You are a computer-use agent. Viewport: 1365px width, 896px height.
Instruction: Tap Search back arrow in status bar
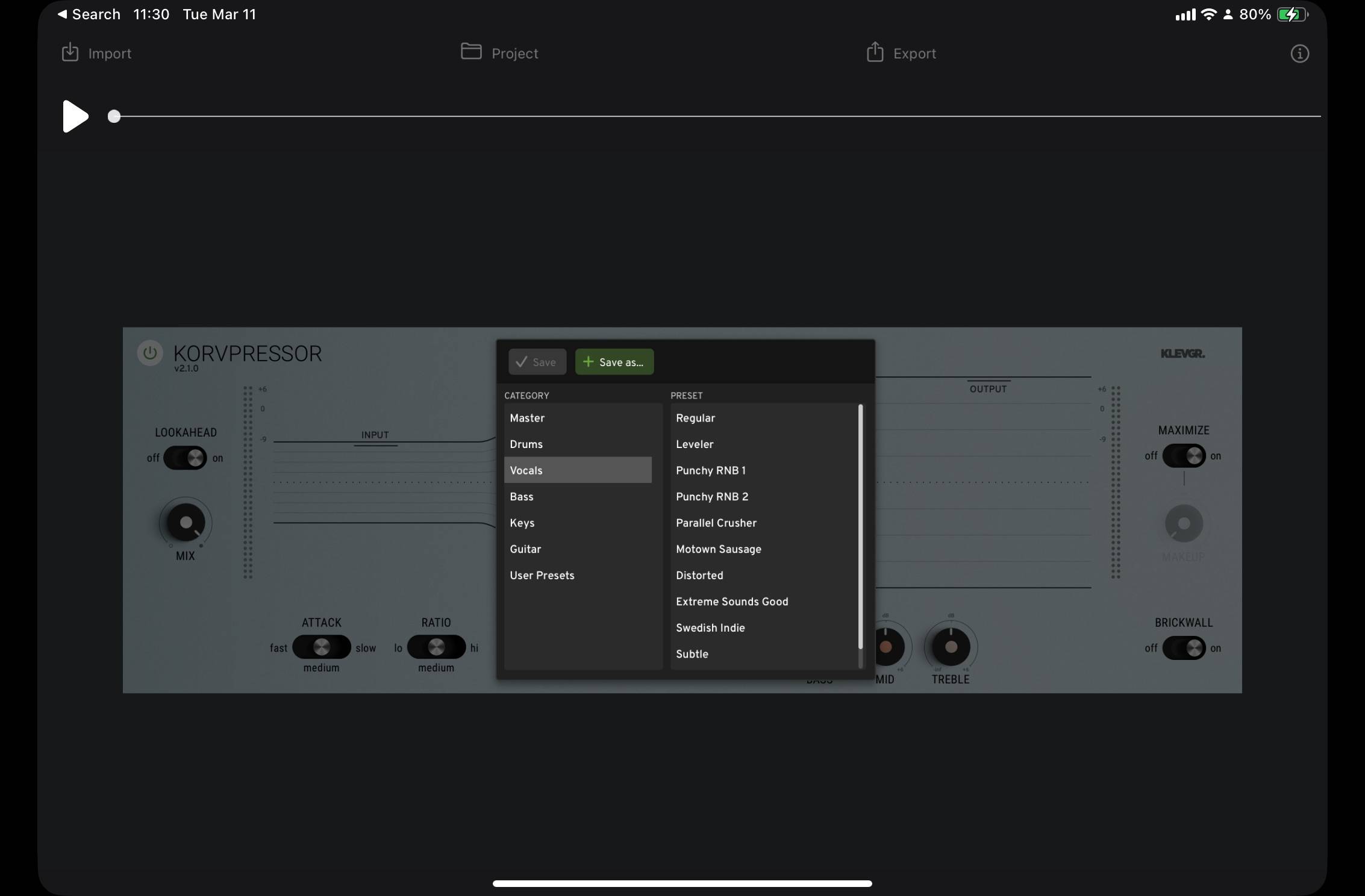[x=62, y=14]
